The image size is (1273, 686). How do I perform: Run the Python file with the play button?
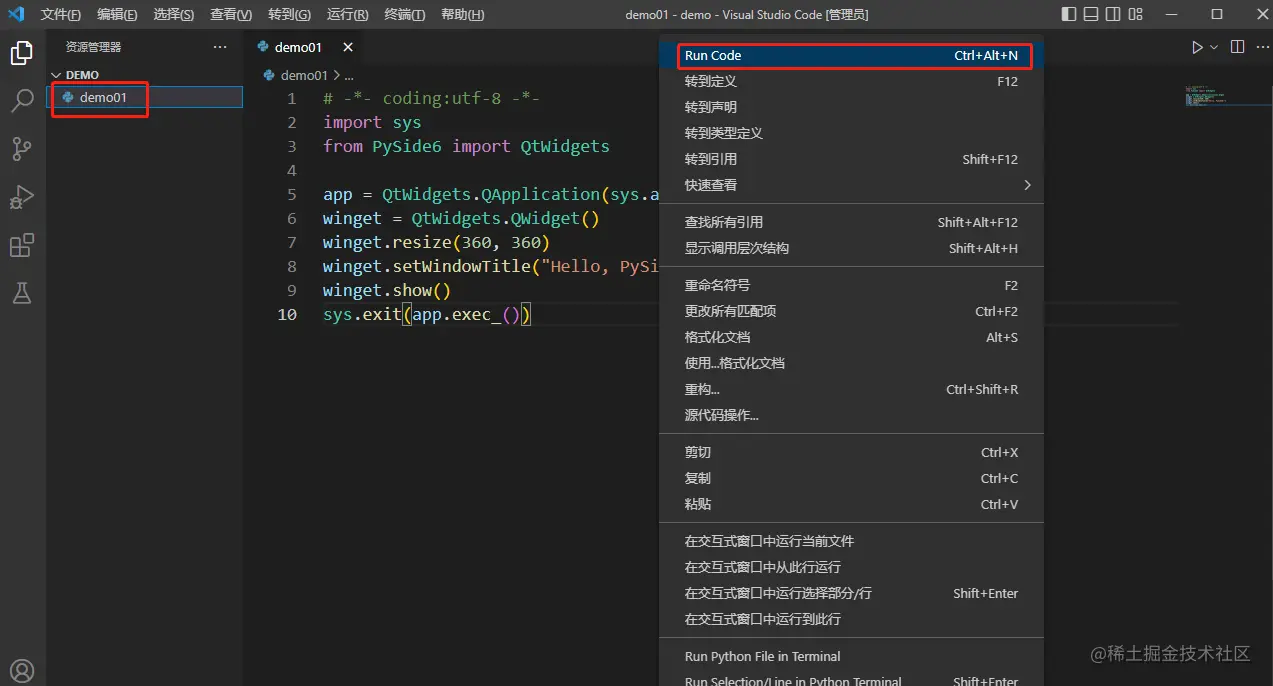tap(1196, 47)
